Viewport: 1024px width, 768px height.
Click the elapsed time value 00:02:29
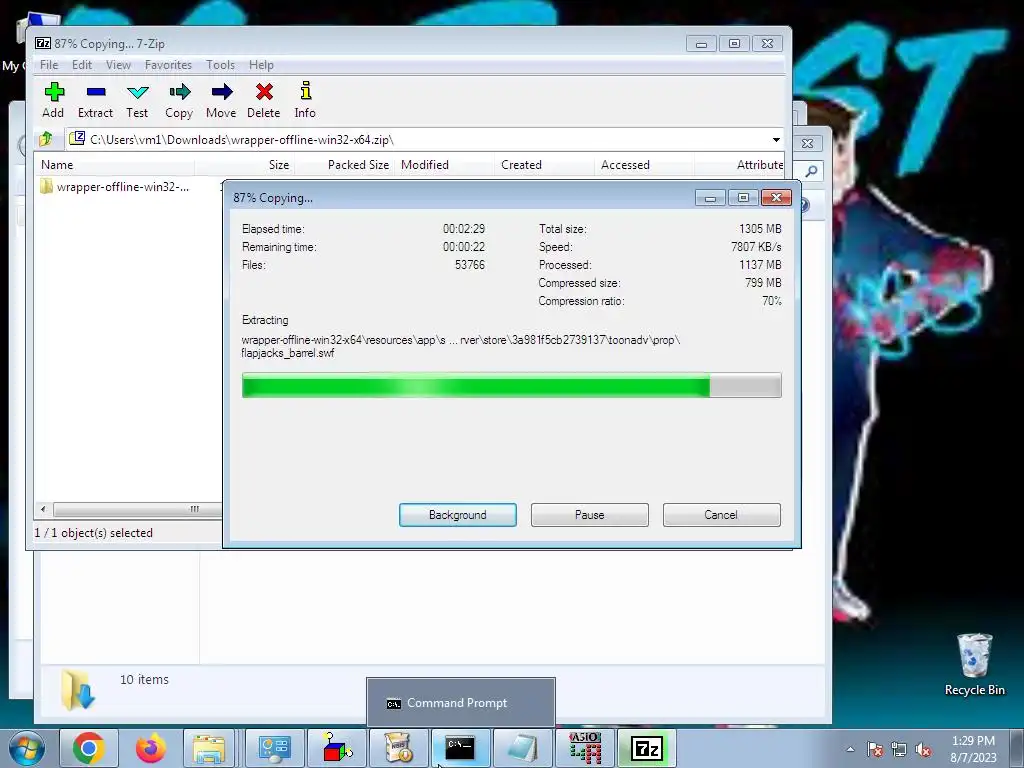pyautogui.click(x=464, y=229)
